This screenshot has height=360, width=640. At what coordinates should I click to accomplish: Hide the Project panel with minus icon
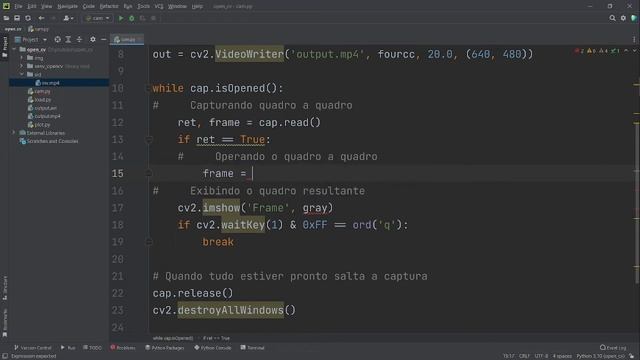pos(104,39)
